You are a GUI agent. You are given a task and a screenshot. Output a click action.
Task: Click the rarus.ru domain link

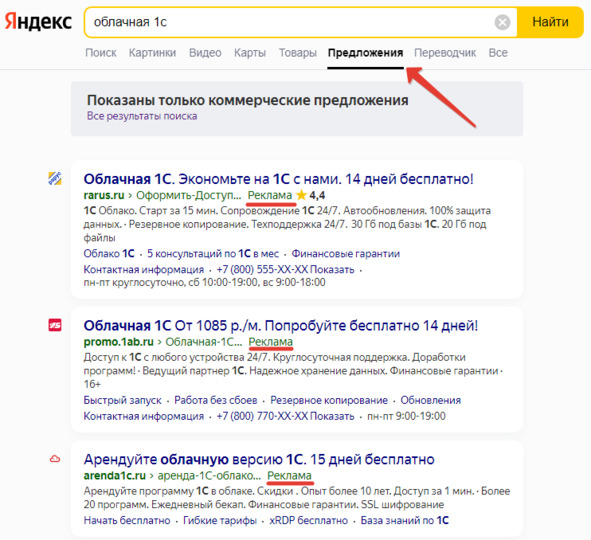pyautogui.click(x=104, y=195)
